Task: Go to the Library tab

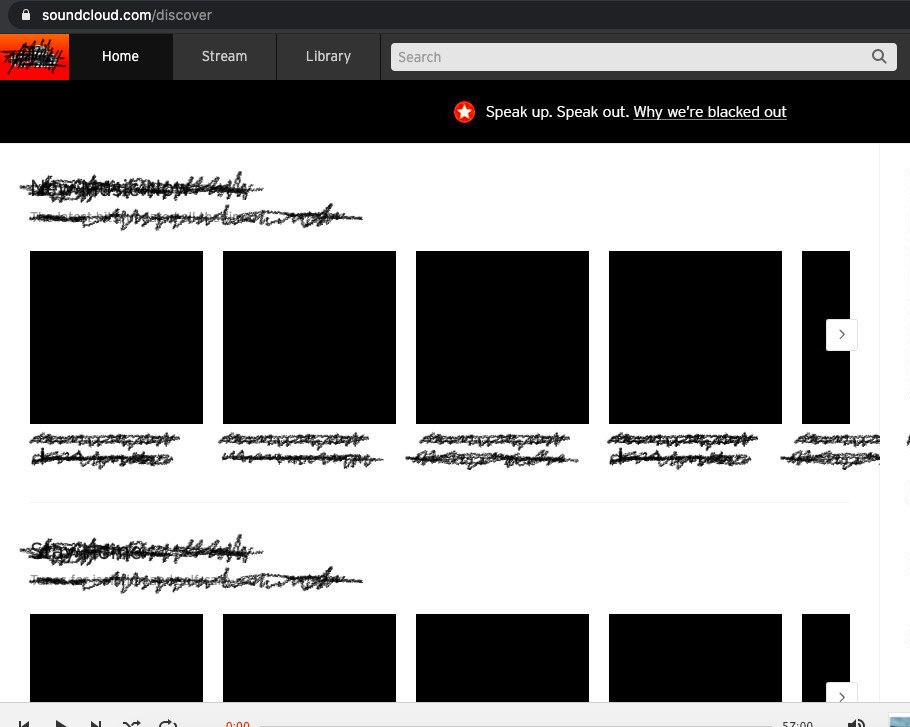Action: pyautogui.click(x=328, y=57)
